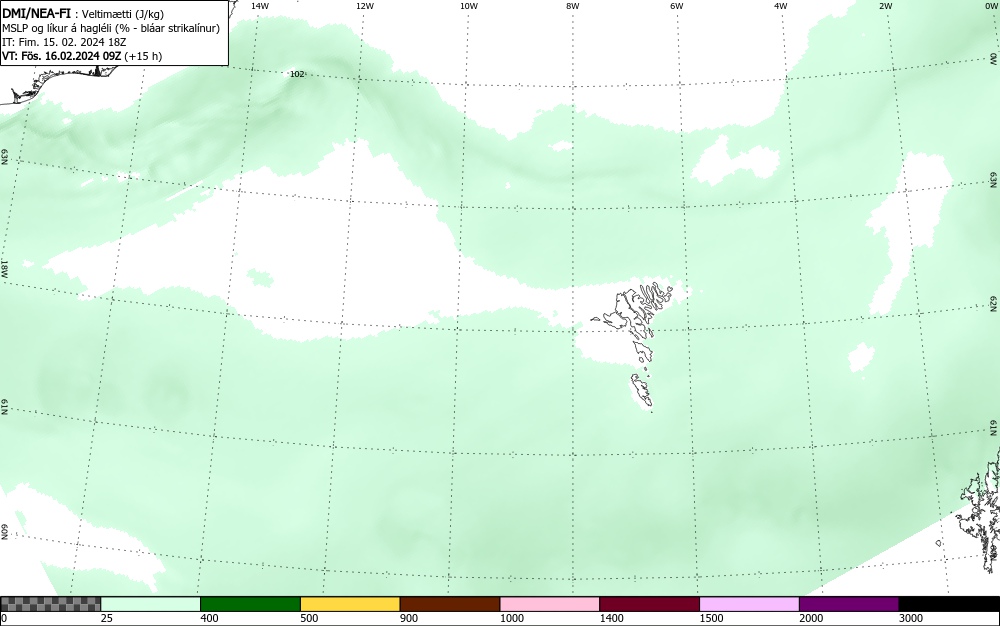Click the 14W longitude label
Screen dimensions: 1000x626
click(259, 6)
